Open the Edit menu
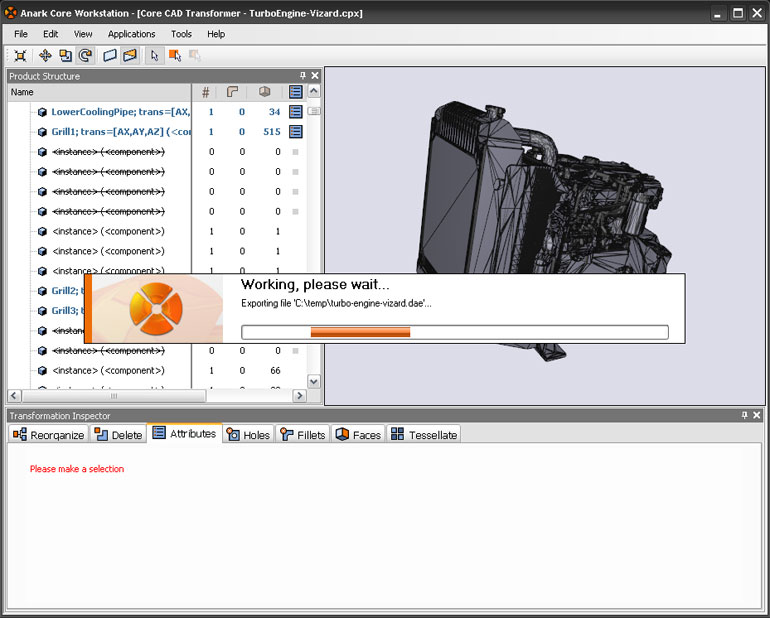This screenshot has width=770, height=618. [x=51, y=34]
